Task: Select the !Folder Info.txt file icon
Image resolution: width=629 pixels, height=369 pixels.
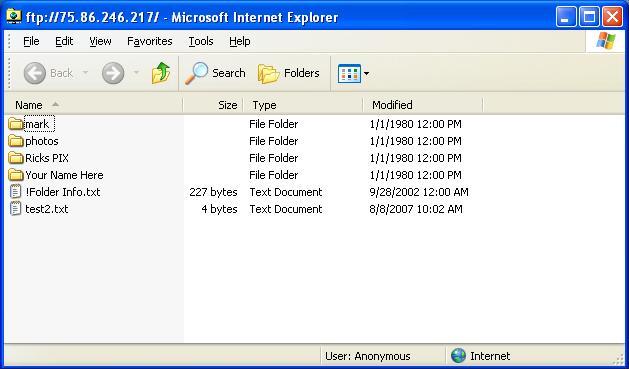Action: pos(15,192)
